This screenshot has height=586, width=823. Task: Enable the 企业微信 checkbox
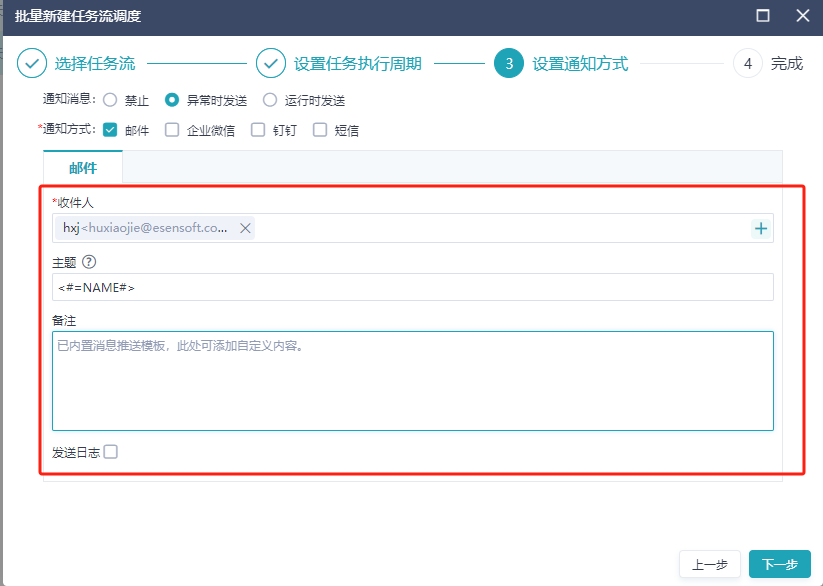coord(172,129)
